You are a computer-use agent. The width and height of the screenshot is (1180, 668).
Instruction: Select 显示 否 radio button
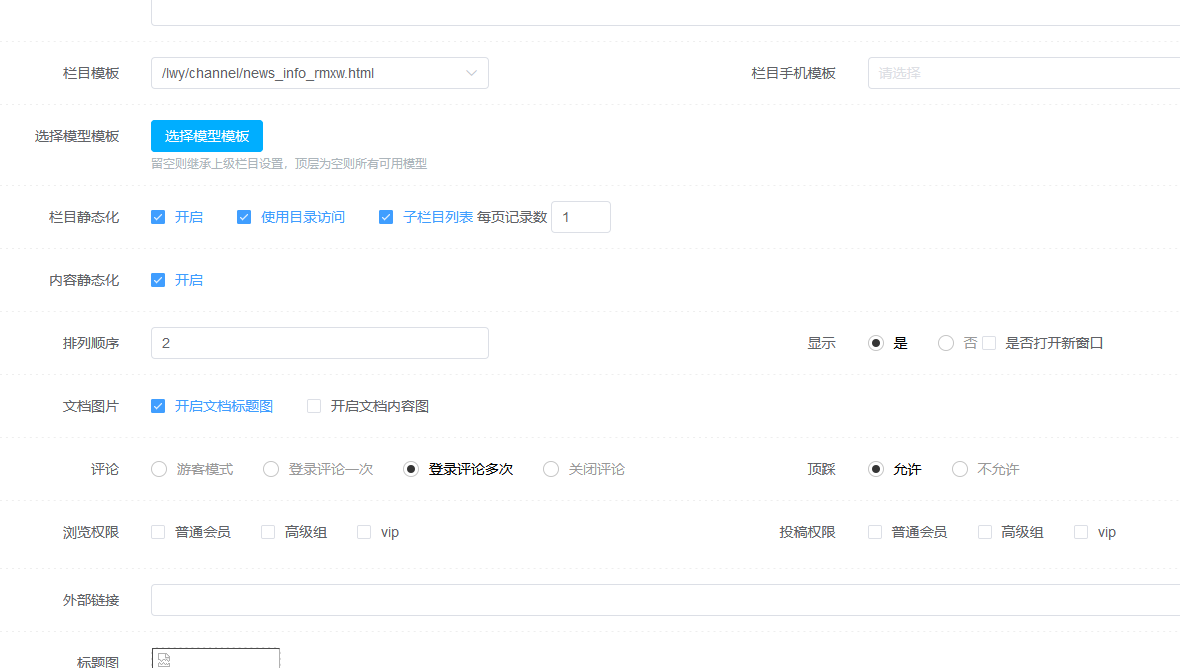[x=946, y=343]
